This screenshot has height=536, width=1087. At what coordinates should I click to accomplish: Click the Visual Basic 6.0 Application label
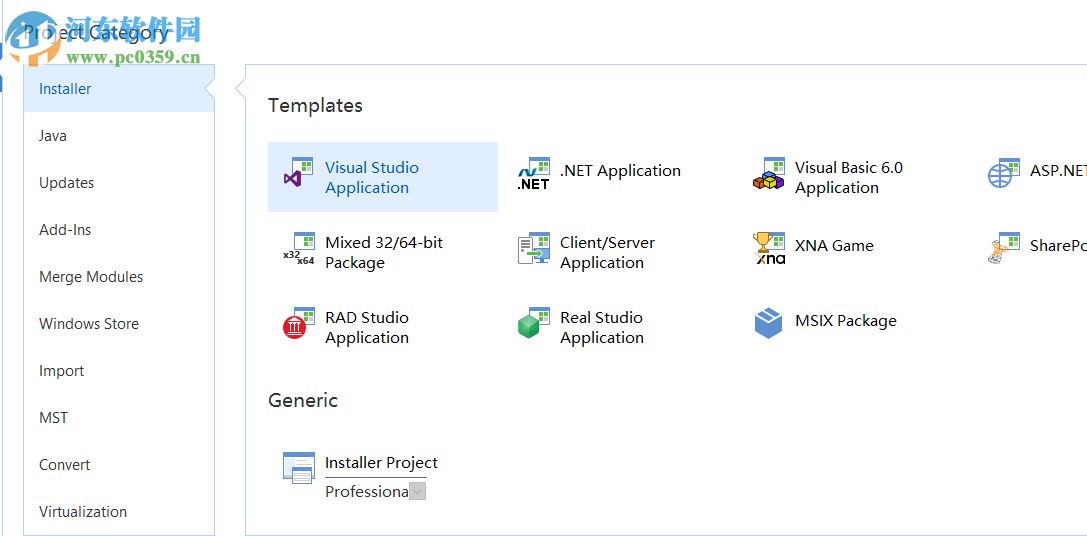tap(849, 178)
